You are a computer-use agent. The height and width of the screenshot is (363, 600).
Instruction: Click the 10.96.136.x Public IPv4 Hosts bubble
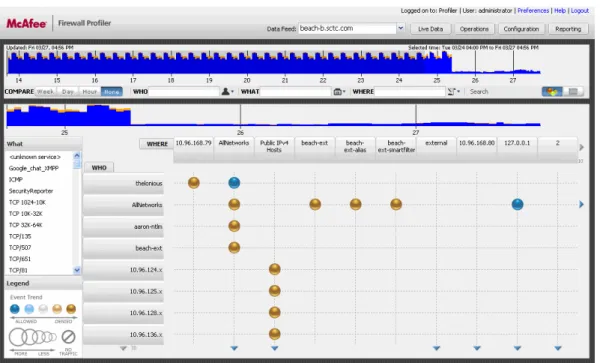click(x=274, y=334)
